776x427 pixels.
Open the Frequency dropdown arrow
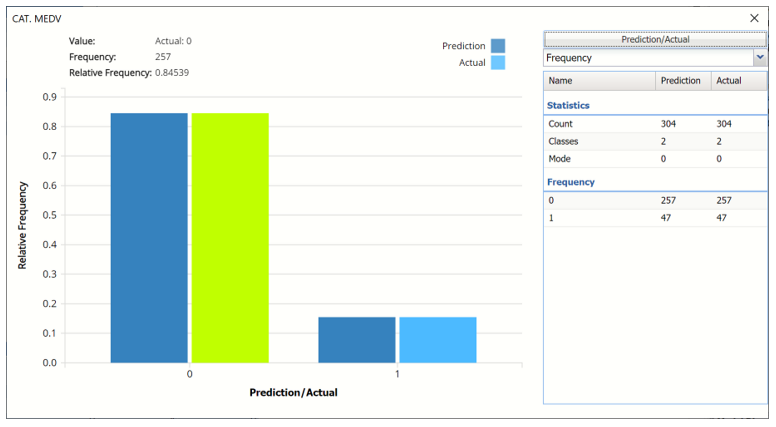pyautogui.click(x=759, y=58)
